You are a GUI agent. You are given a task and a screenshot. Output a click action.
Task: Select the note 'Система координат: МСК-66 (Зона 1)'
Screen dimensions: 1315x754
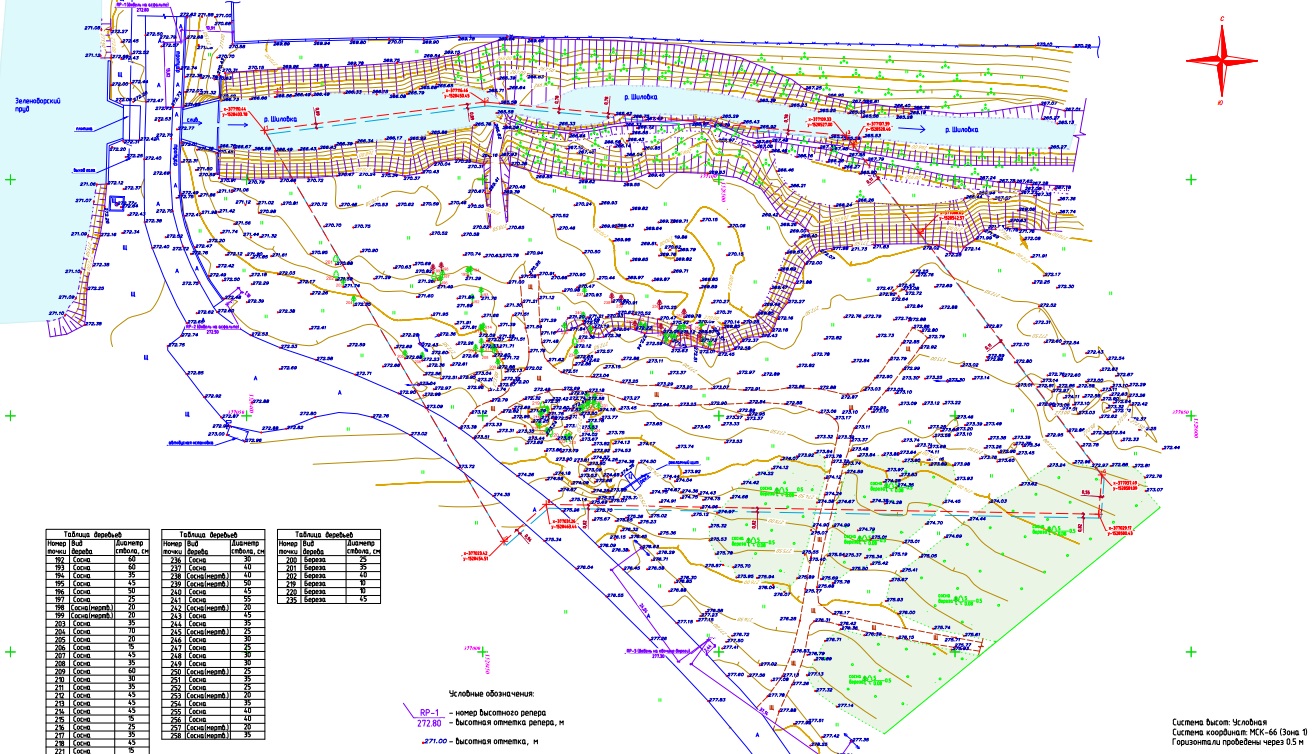point(1240,732)
